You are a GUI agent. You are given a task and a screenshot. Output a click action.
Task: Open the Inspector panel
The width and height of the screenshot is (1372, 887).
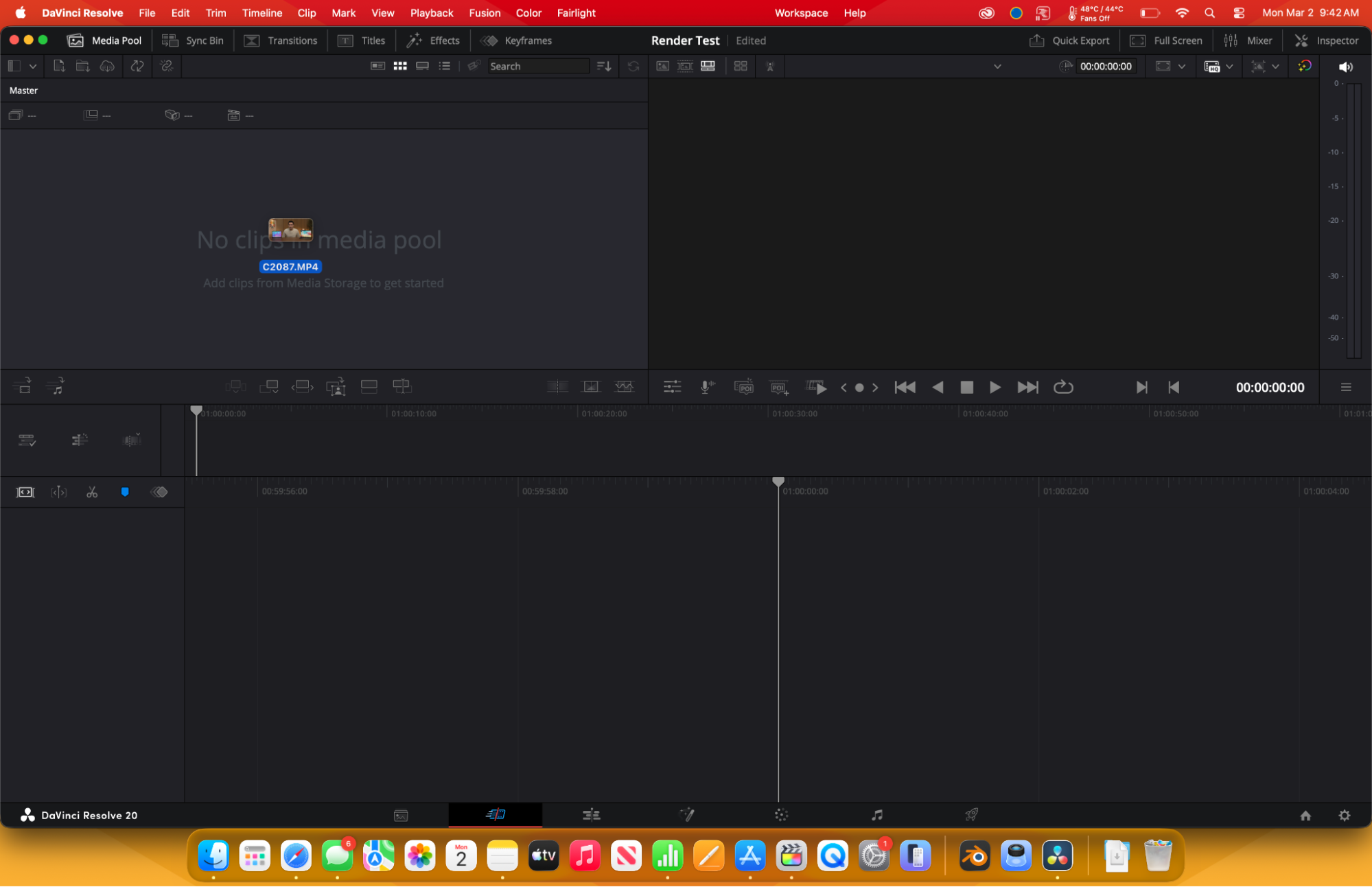click(1326, 40)
